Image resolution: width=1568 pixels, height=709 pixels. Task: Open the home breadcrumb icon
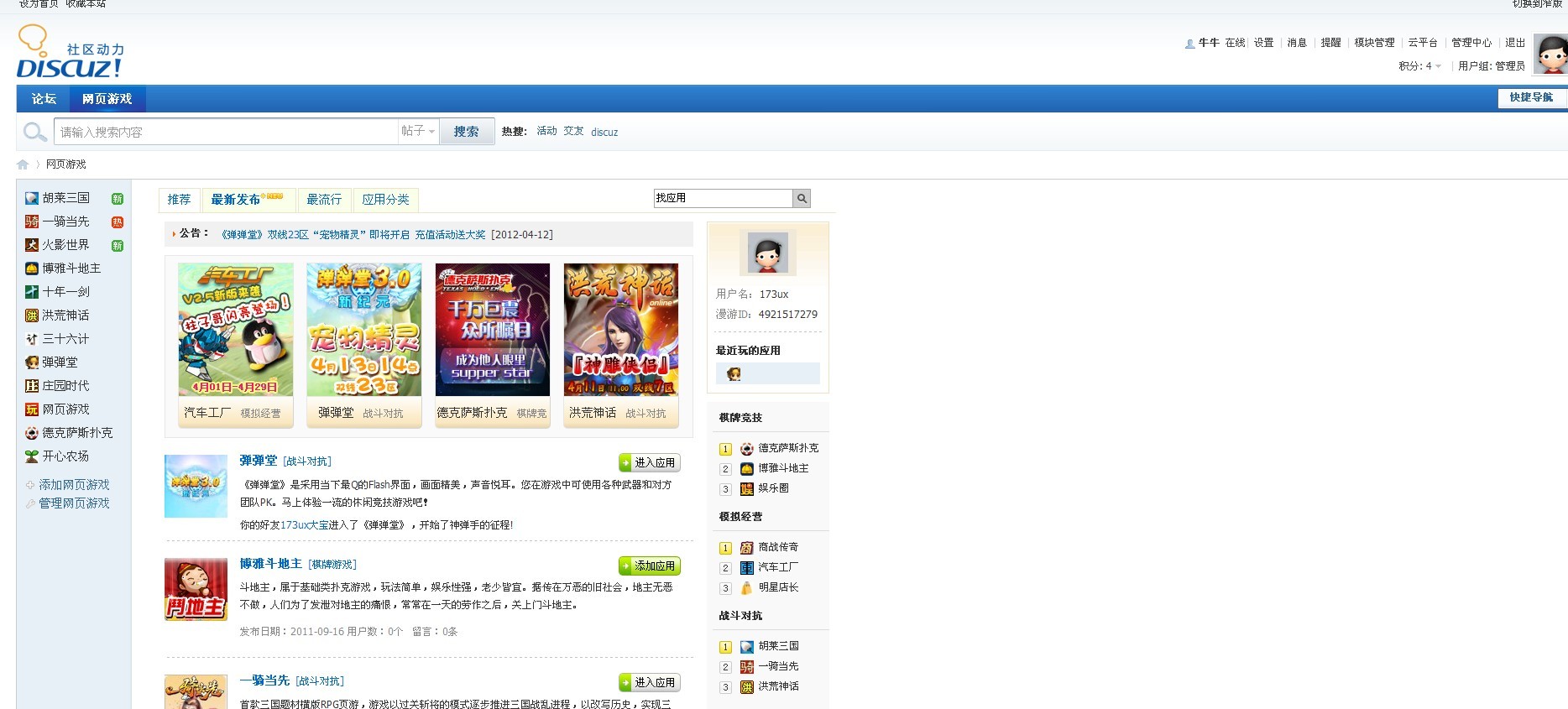pos(23,164)
